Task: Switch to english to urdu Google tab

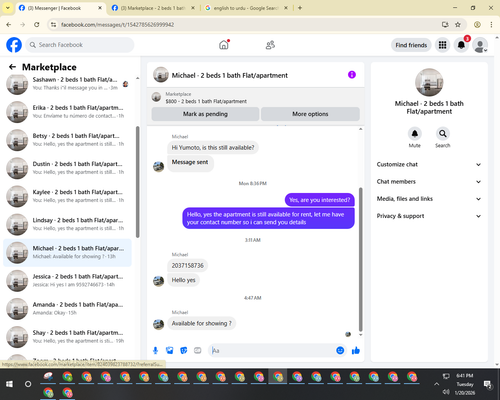Action: (x=246, y=8)
